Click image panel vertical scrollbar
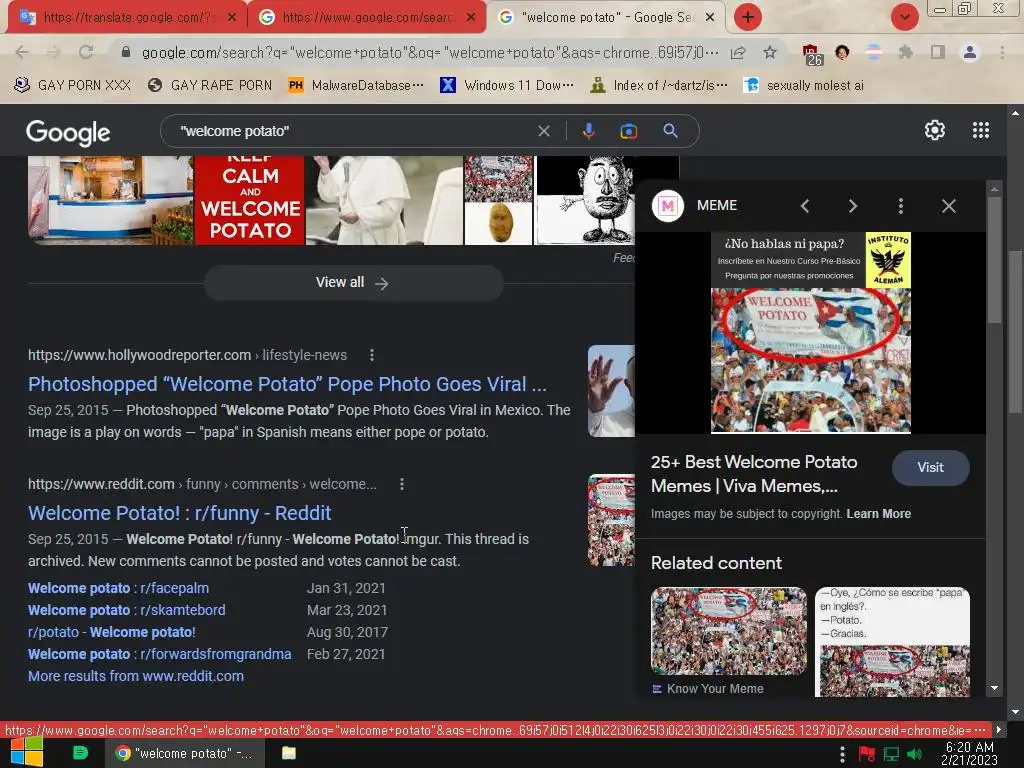 994,260
